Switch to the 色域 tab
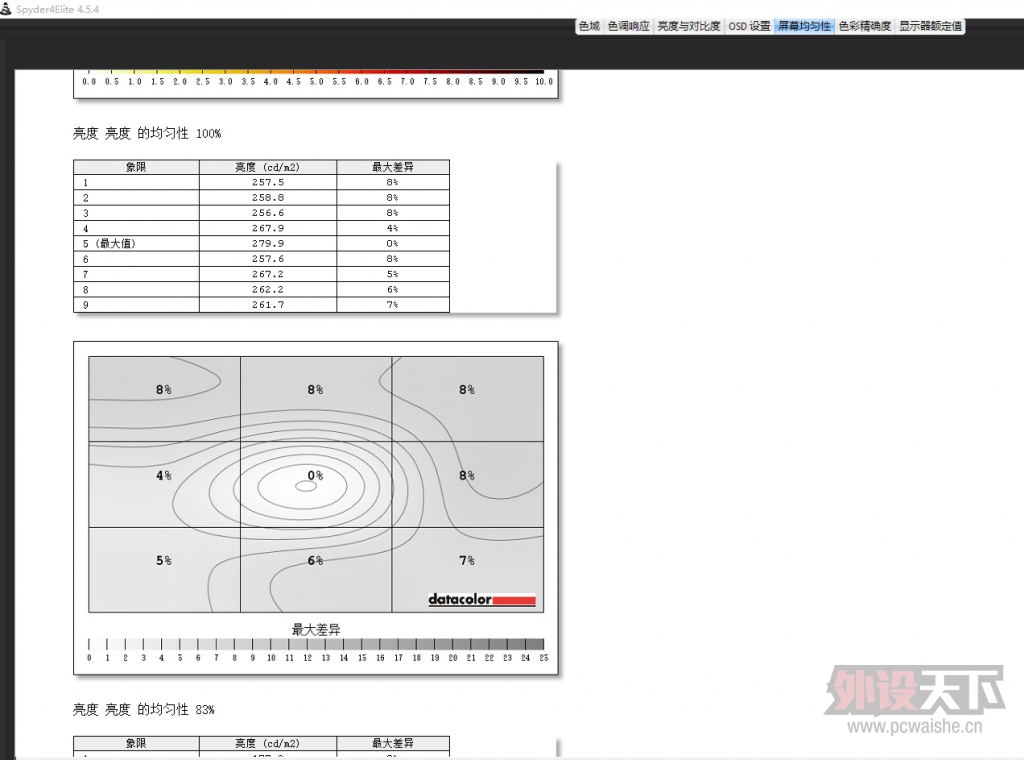This screenshot has width=1024, height=760. coord(589,26)
